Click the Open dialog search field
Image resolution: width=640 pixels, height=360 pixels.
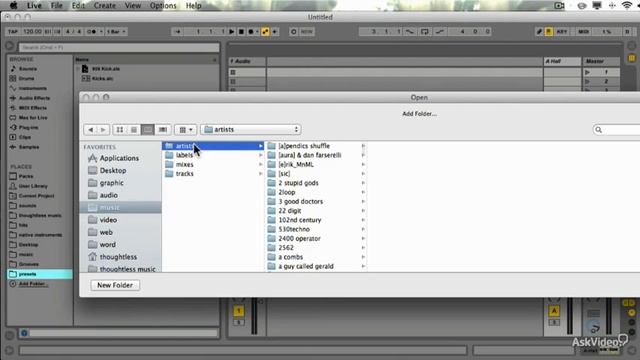[x=617, y=130]
